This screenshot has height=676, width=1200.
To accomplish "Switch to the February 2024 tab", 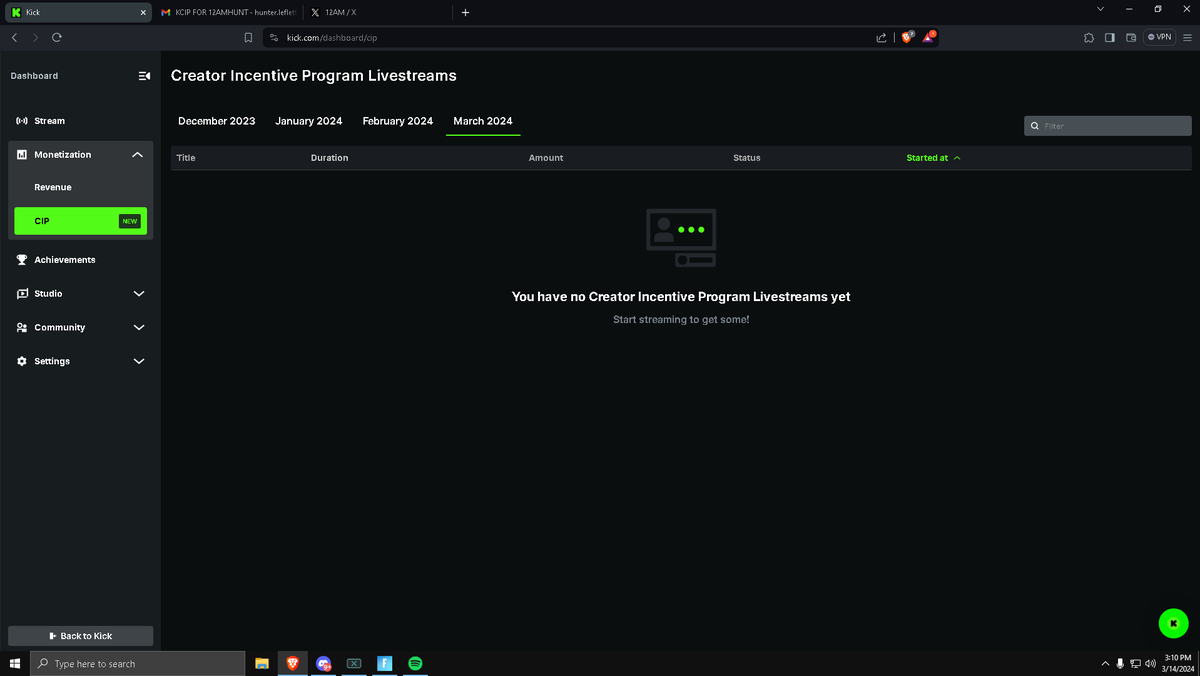I will click(398, 121).
